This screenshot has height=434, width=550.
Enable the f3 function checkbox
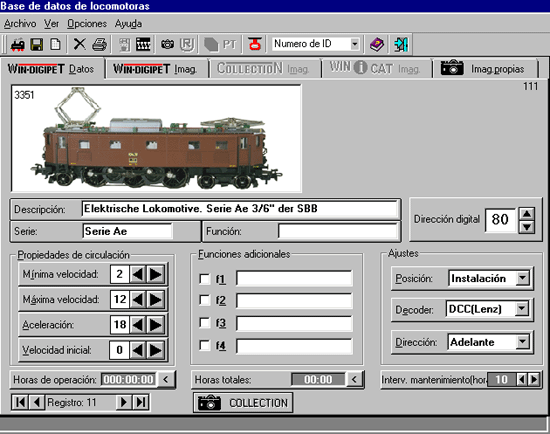coord(204,323)
